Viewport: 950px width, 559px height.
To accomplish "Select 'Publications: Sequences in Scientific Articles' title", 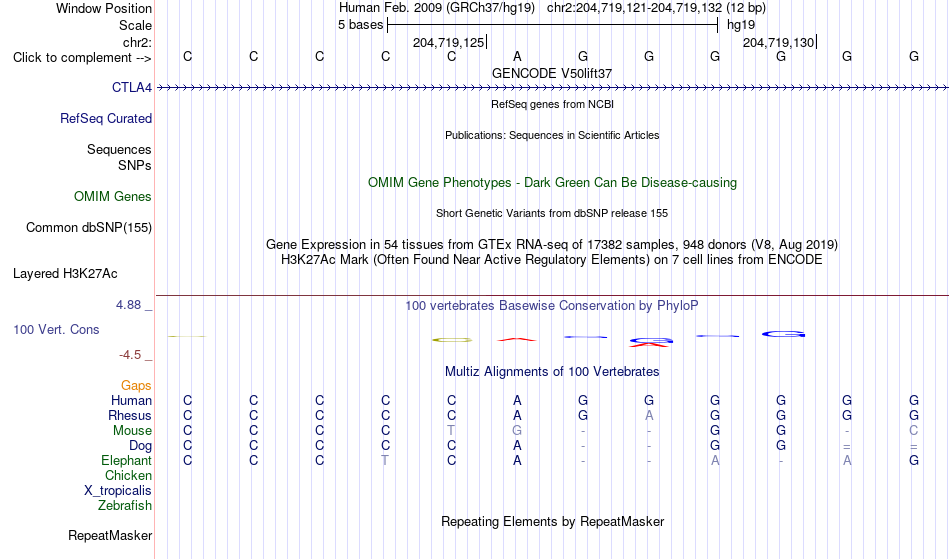I will coord(552,135).
